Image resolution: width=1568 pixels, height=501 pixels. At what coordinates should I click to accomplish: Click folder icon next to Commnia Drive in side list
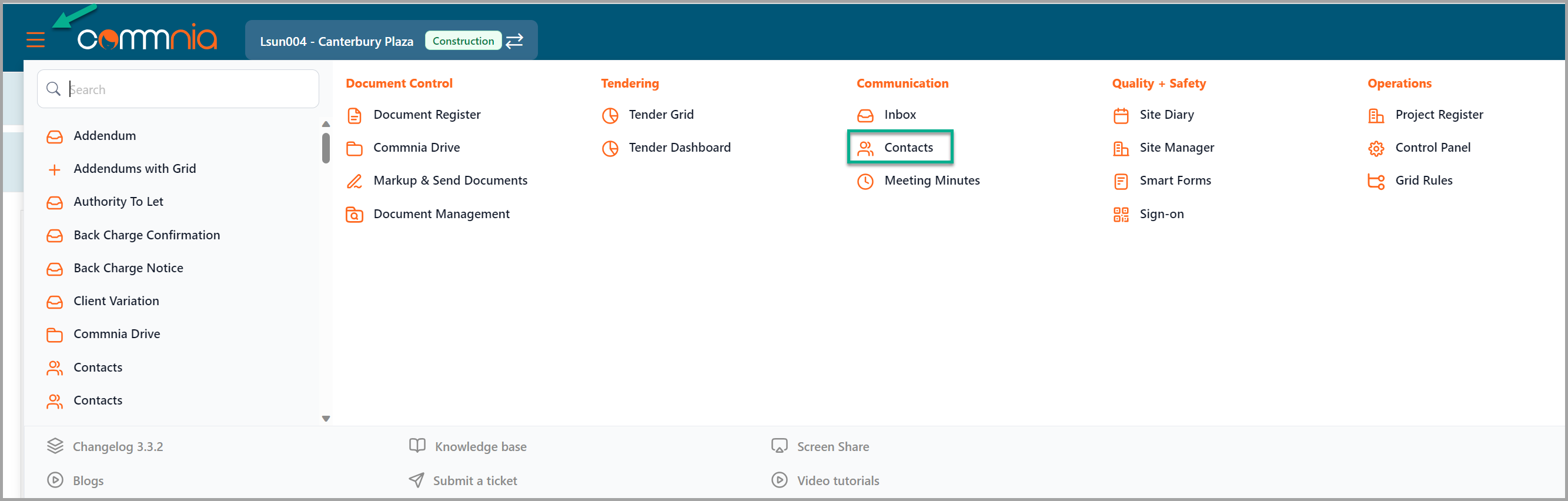(x=55, y=334)
